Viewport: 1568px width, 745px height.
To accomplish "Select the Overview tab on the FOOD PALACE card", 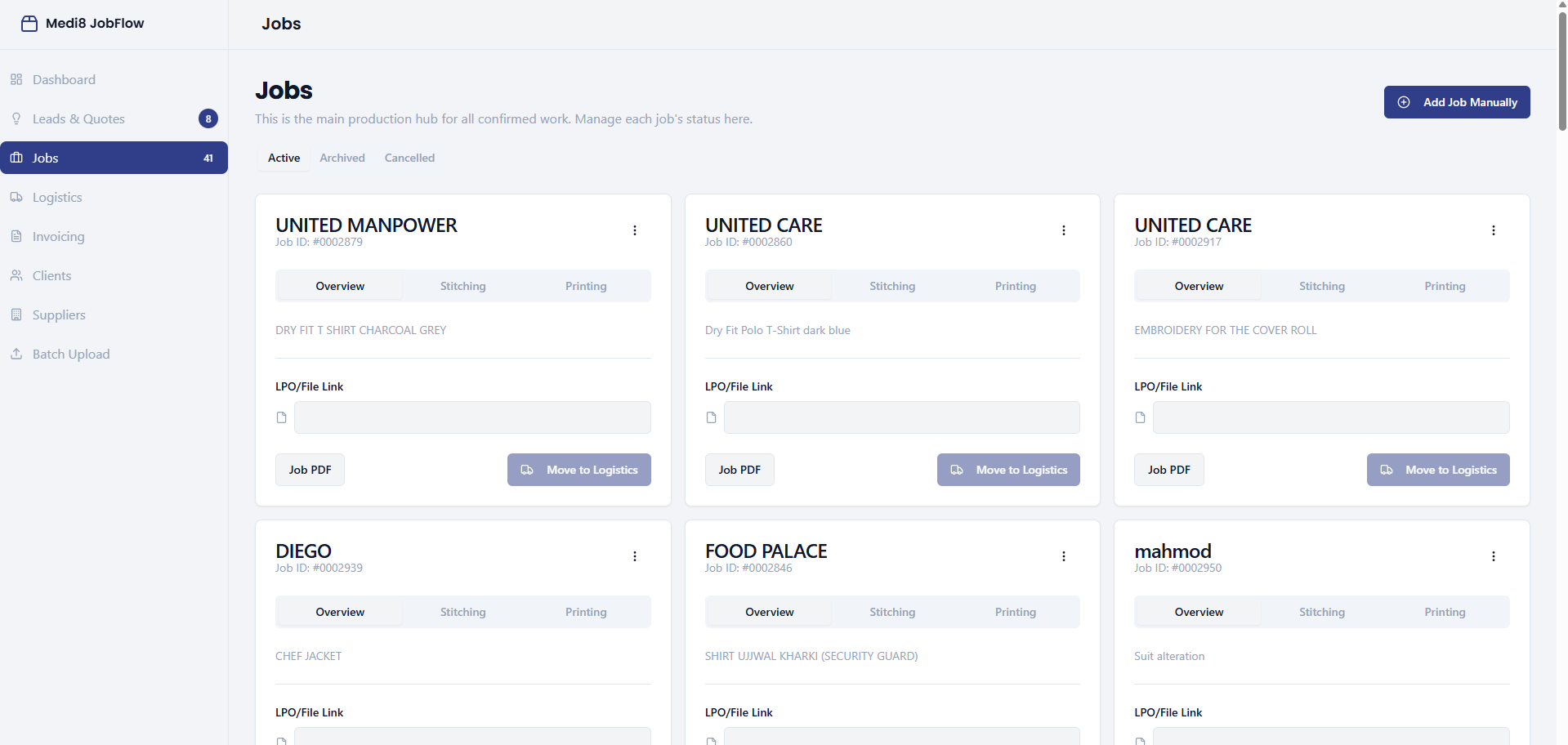I will pos(770,612).
